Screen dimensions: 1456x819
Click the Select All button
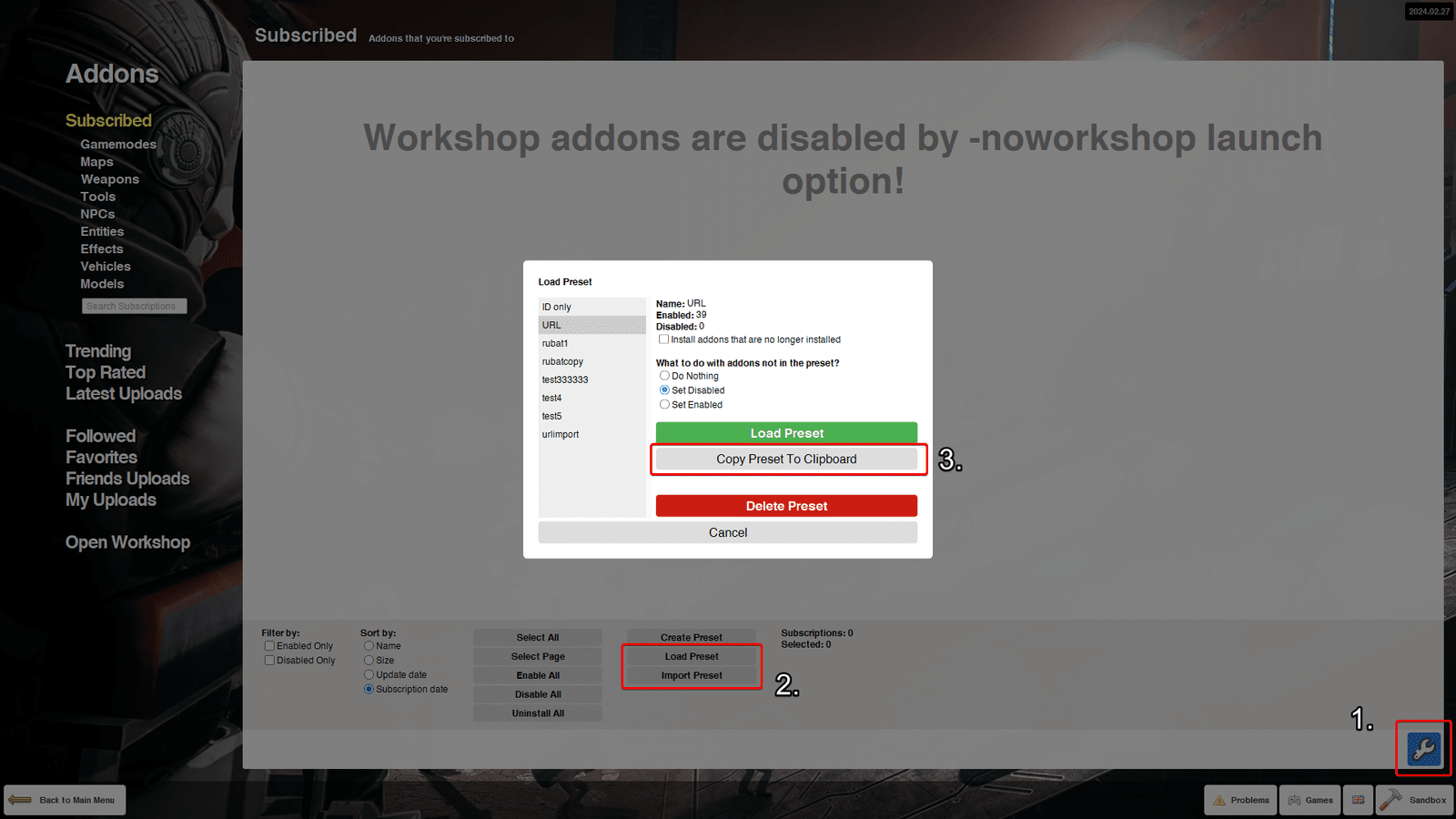pos(538,638)
